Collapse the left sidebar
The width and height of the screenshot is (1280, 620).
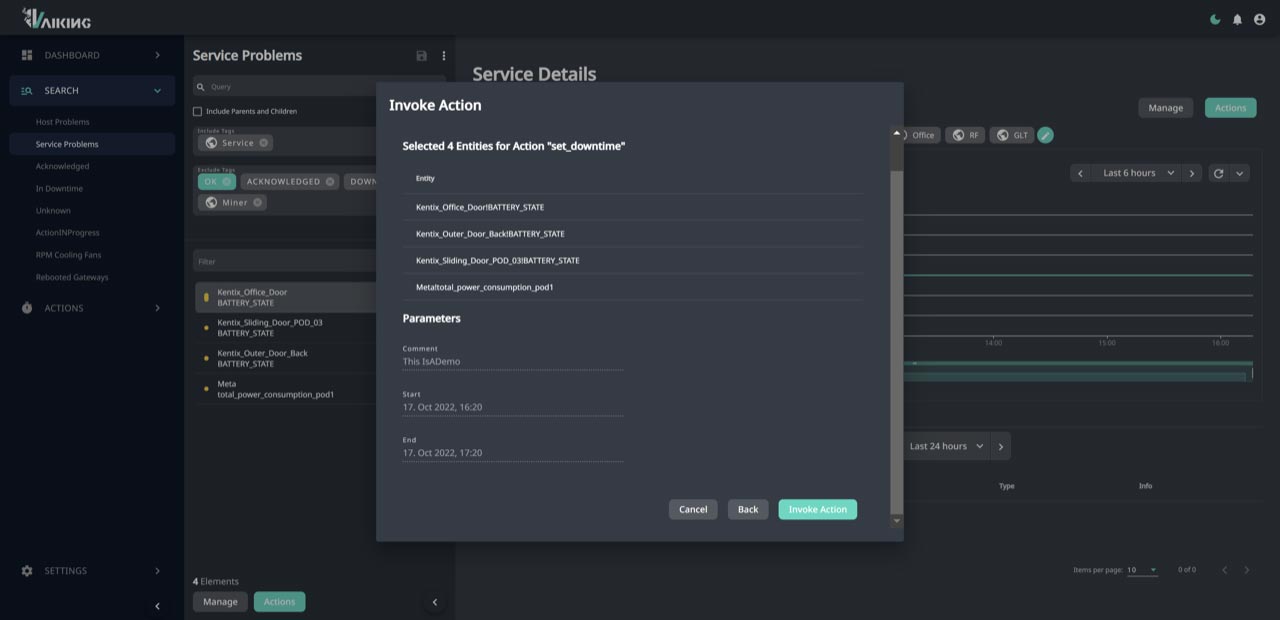(x=157, y=606)
